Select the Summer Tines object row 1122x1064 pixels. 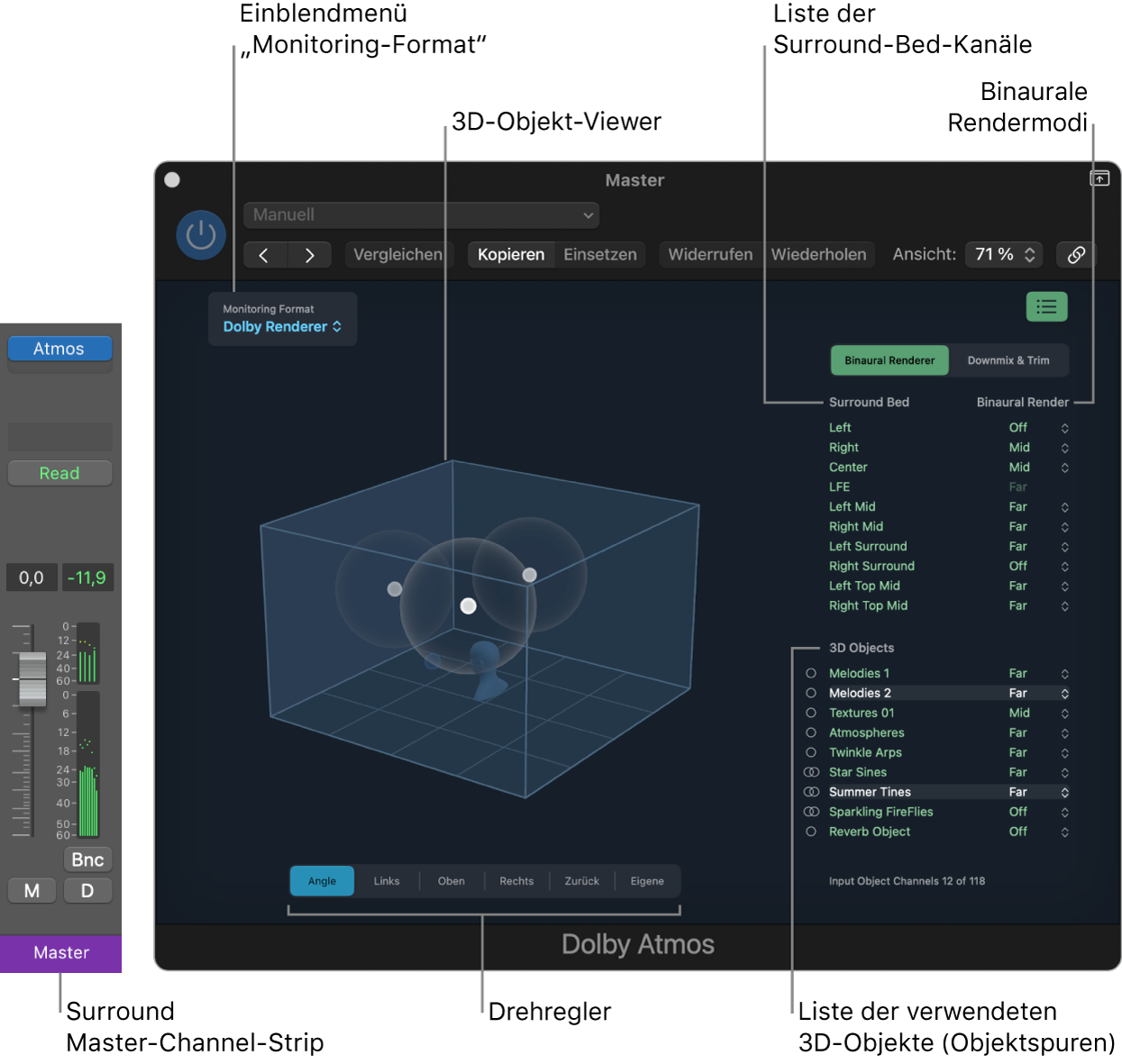click(x=937, y=792)
